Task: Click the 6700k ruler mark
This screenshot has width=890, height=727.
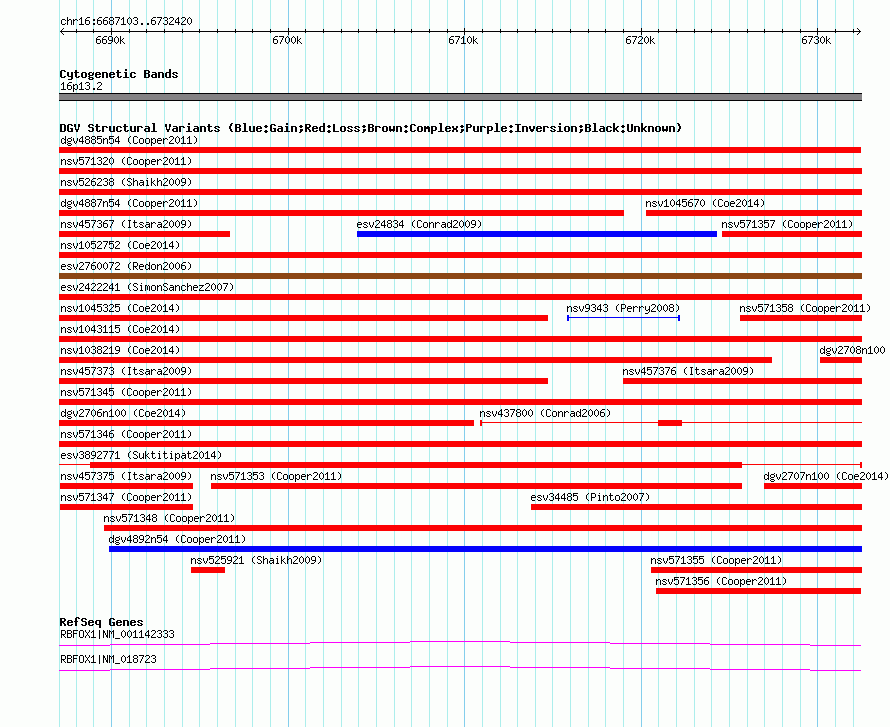Action: point(287,40)
